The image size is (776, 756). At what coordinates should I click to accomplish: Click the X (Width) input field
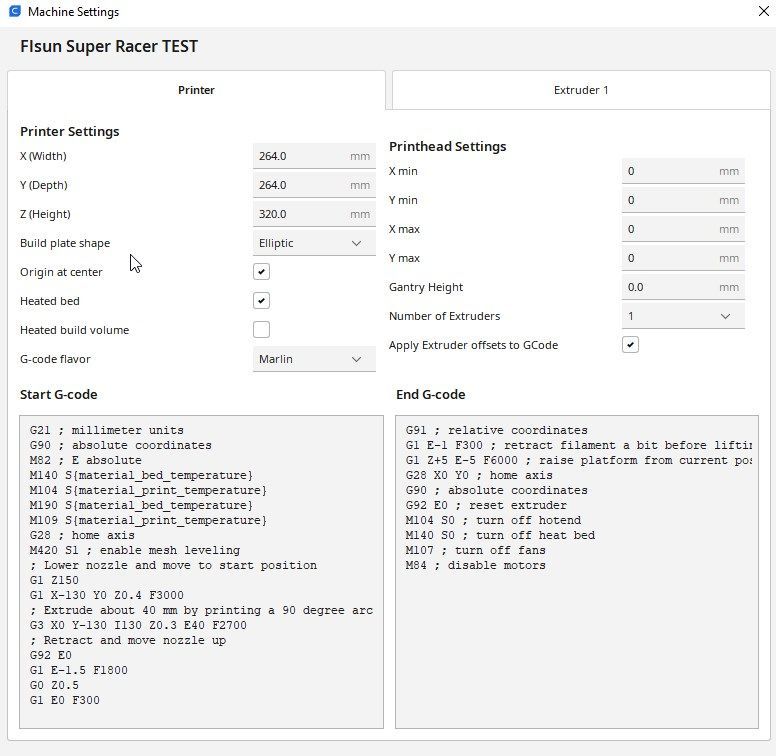click(300, 156)
